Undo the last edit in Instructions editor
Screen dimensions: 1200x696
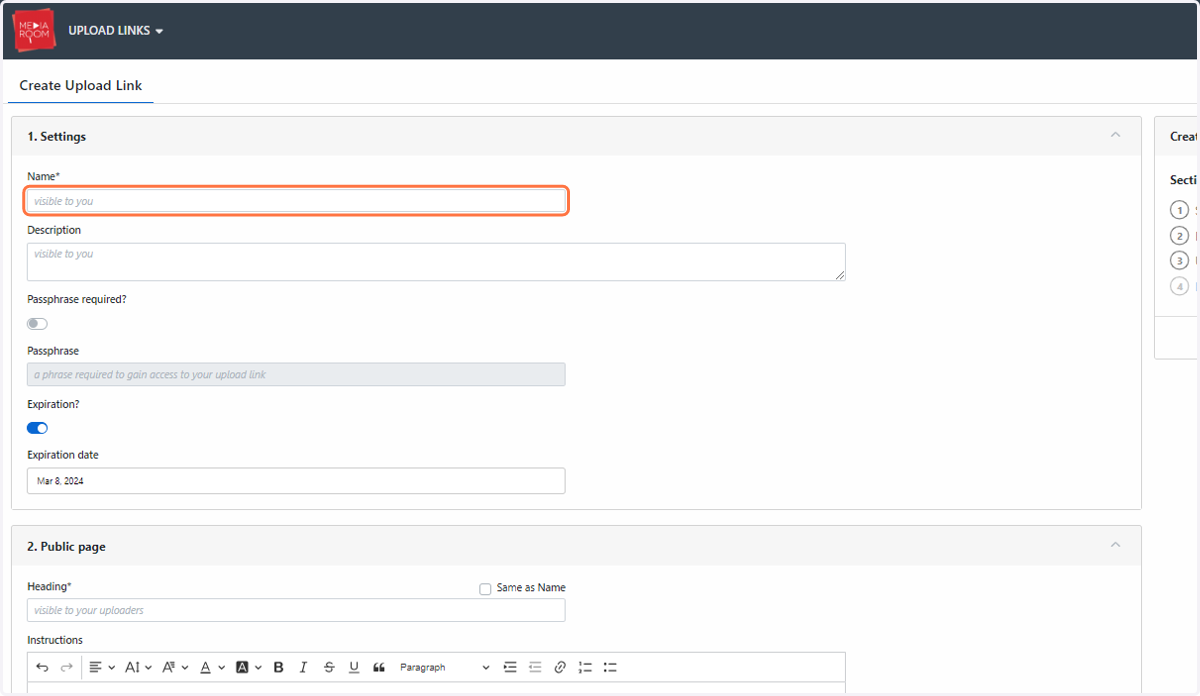click(42, 667)
